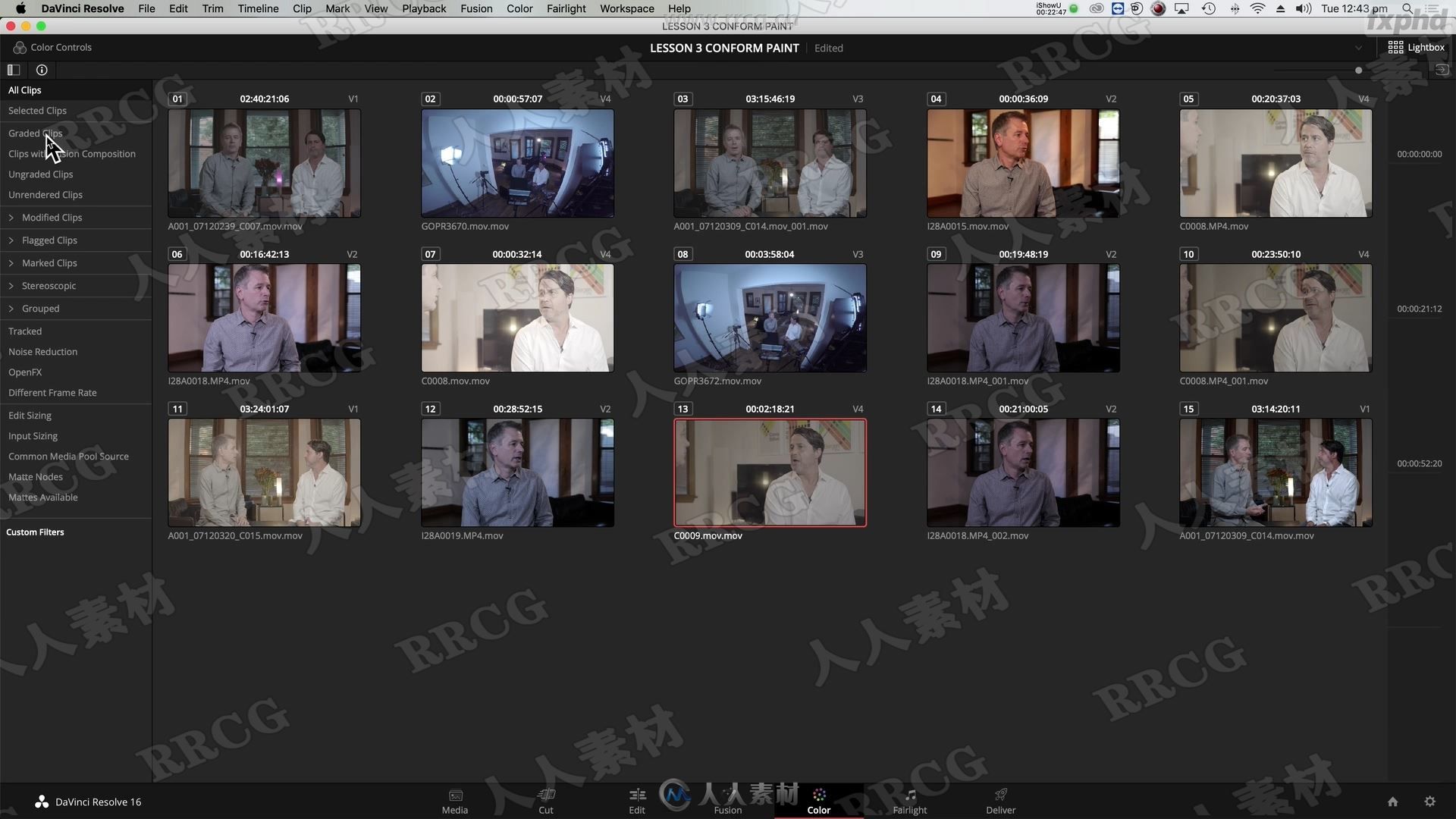Select clip 01 A001_07120239_C007 thumbnail
1456x819 pixels.
coord(264,163)
